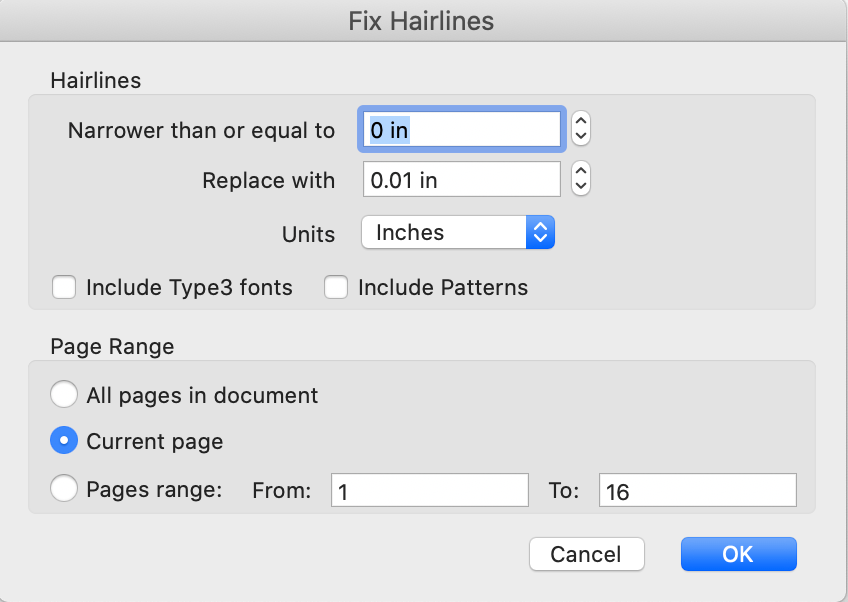
Task: Tick the Include Patterns checkbox
Action: [x=336, y=288]
